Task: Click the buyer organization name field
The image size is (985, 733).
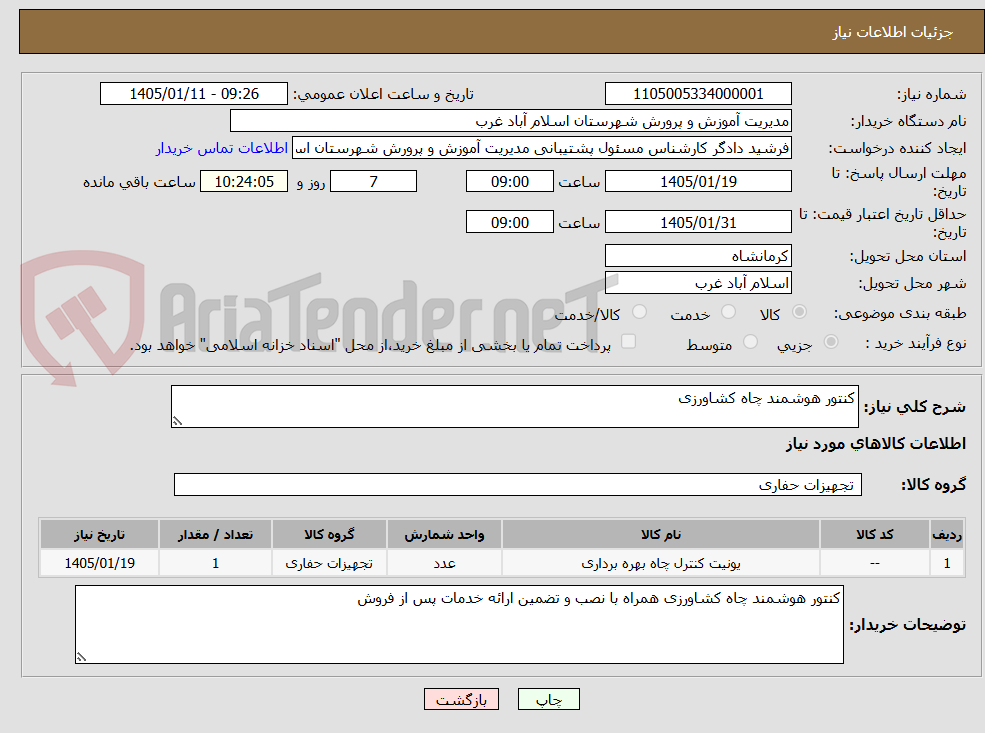Action: [511, 121]
